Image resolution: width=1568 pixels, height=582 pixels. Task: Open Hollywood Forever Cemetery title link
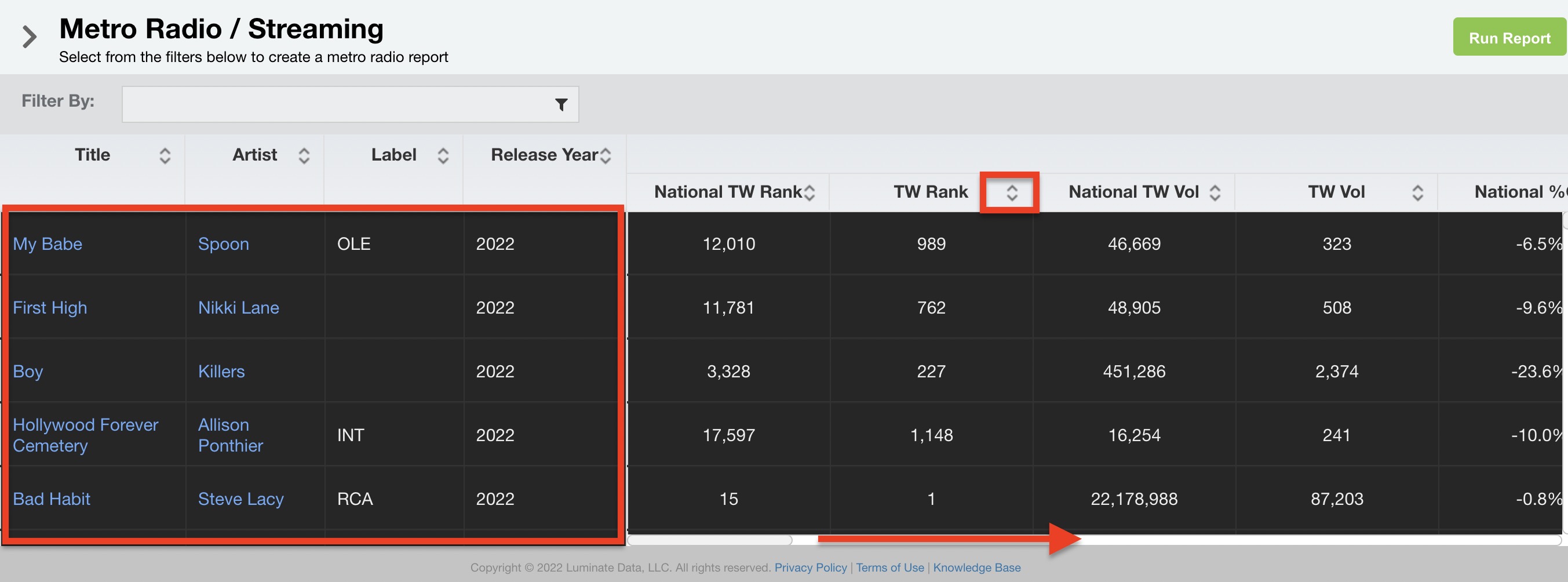pyautogui.click(x=85, y=435)
